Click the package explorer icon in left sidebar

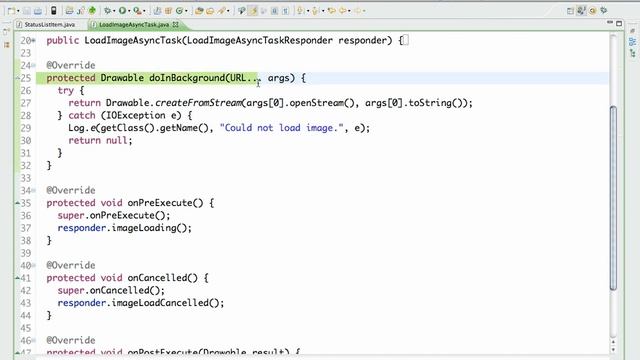(7, 44)
